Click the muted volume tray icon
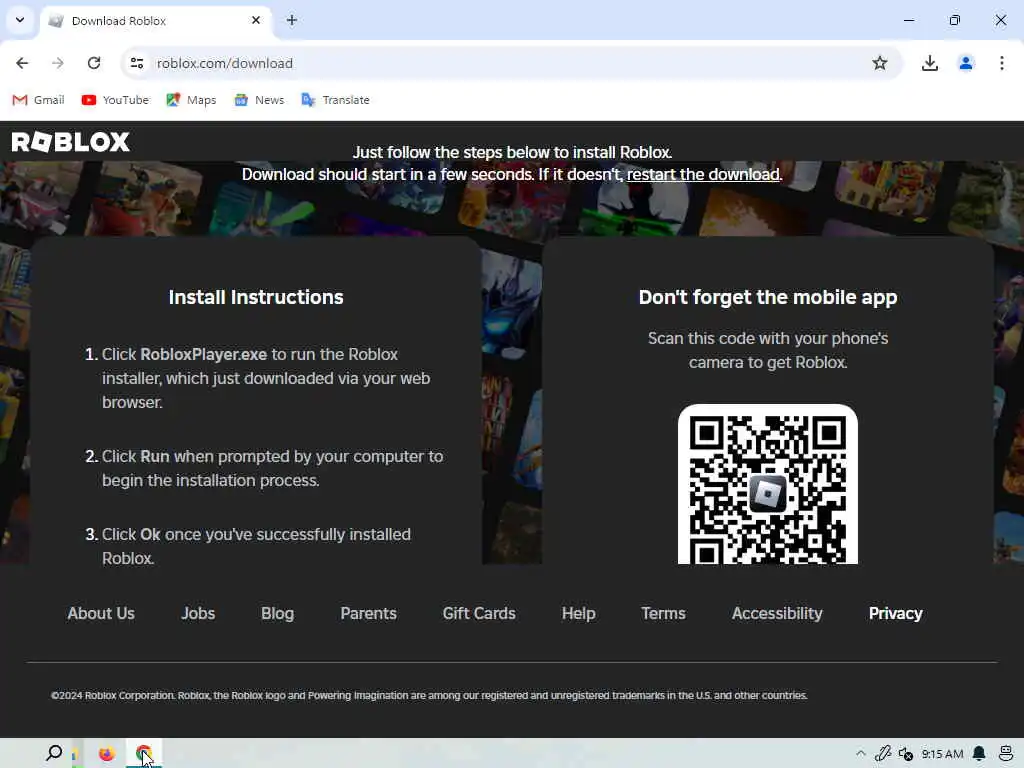The height and width of the screenshot is (768, 1024). 905,754
